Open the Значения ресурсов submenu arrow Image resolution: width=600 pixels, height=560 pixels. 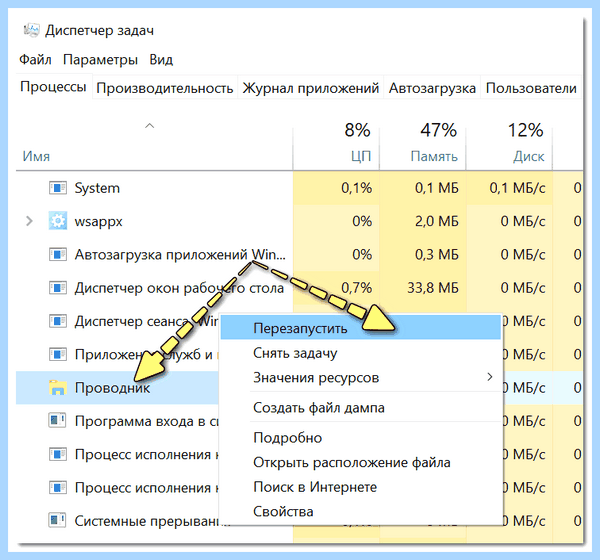tap(489, 377)
